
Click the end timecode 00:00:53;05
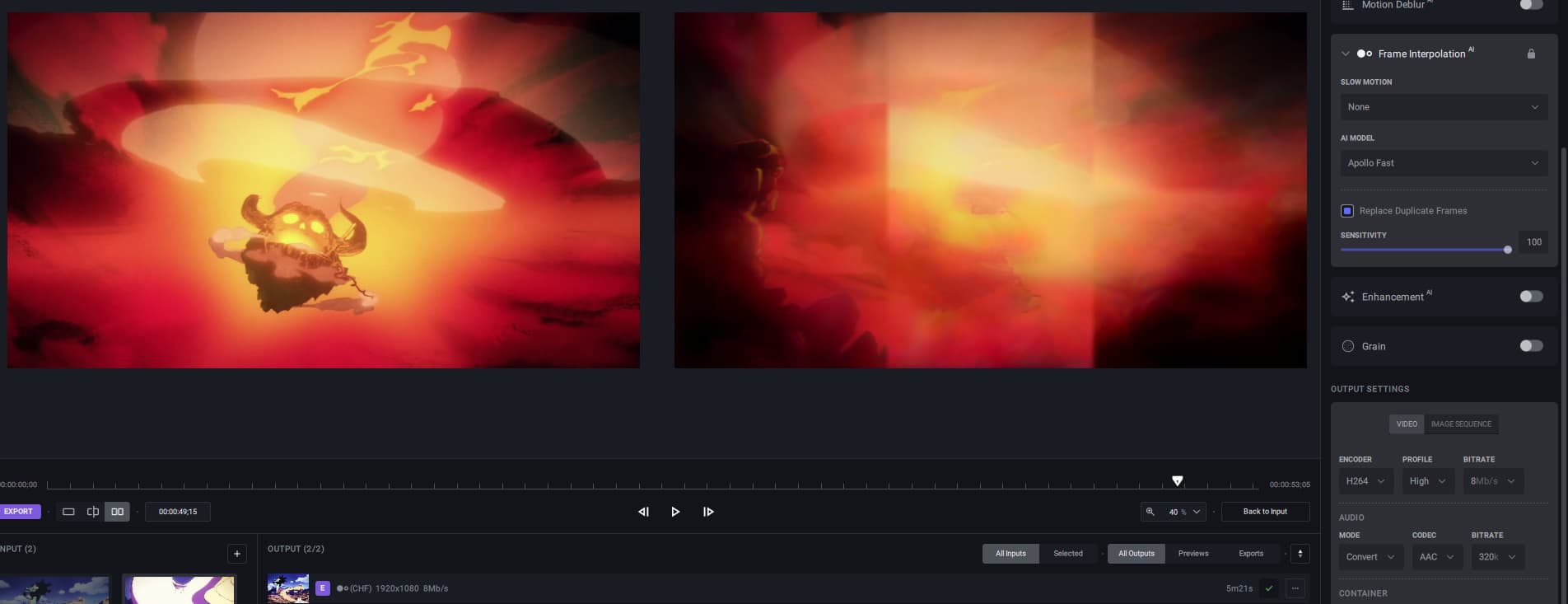coord(1290,485)
